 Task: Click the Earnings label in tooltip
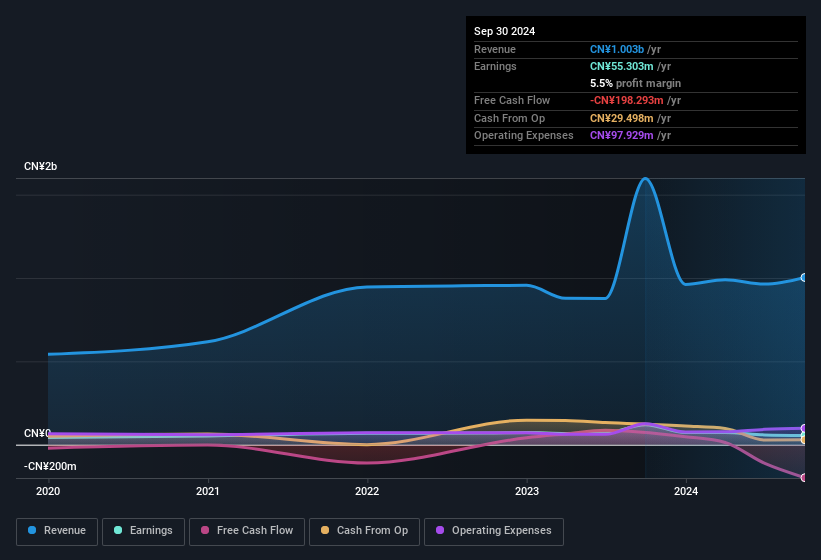[x=495, y=66]
